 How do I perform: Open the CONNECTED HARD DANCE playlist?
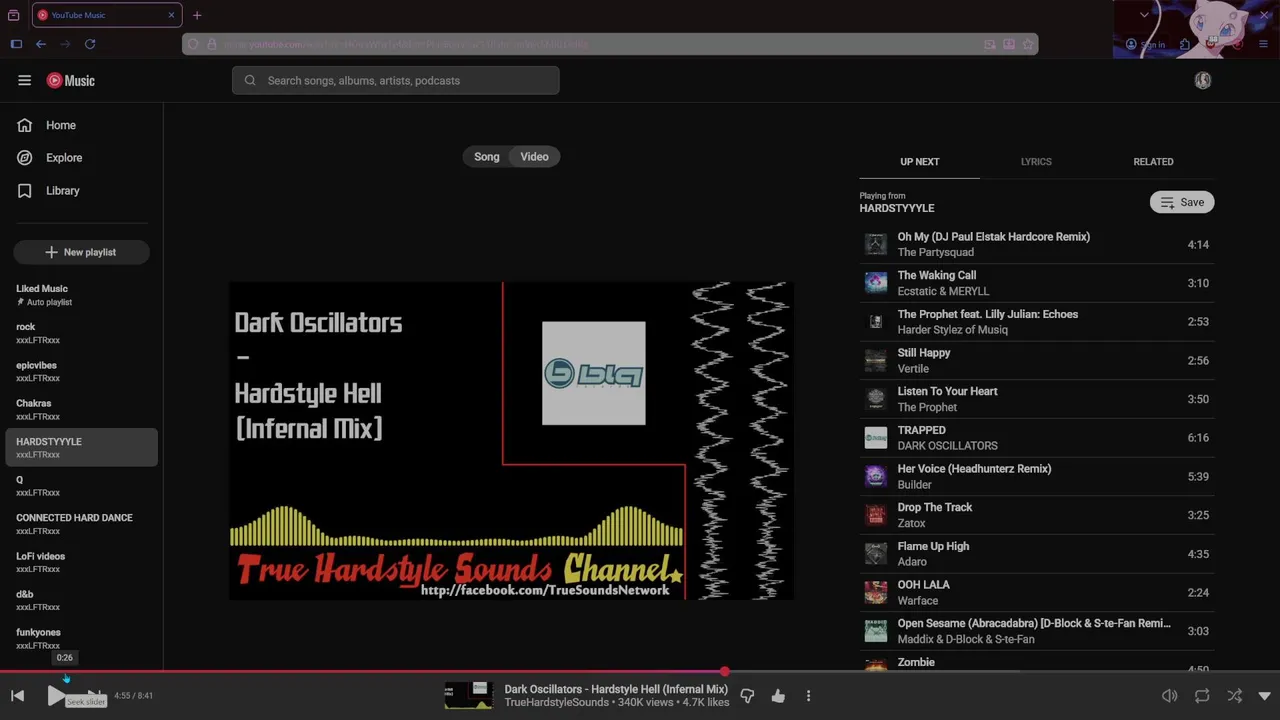(82, 524)
